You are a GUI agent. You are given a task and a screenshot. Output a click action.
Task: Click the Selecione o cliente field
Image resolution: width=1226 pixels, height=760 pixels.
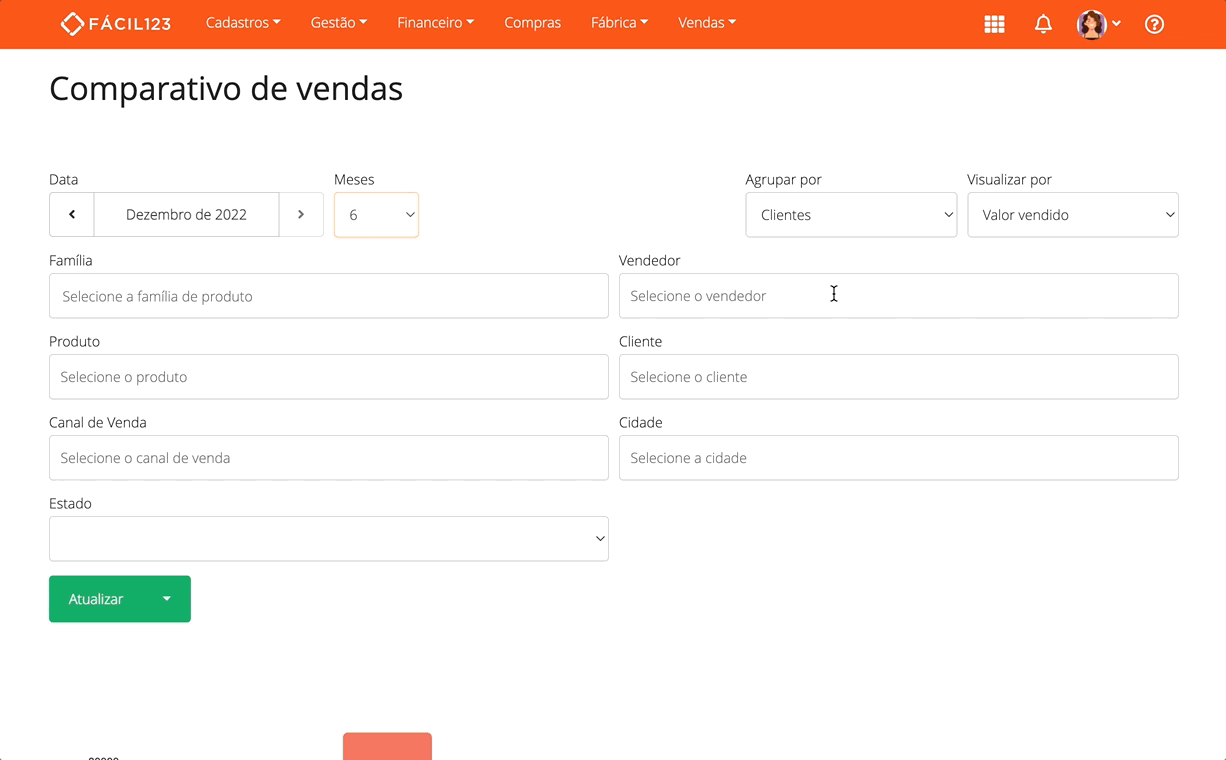pos(898,376)
